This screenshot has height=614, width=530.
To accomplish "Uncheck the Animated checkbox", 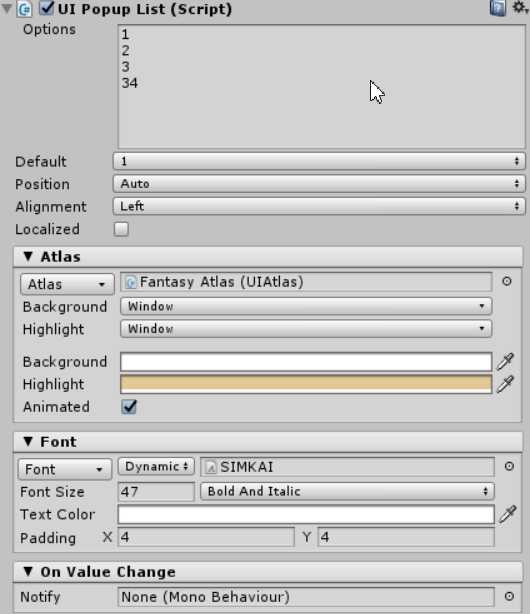I will (x=129, y=407).
